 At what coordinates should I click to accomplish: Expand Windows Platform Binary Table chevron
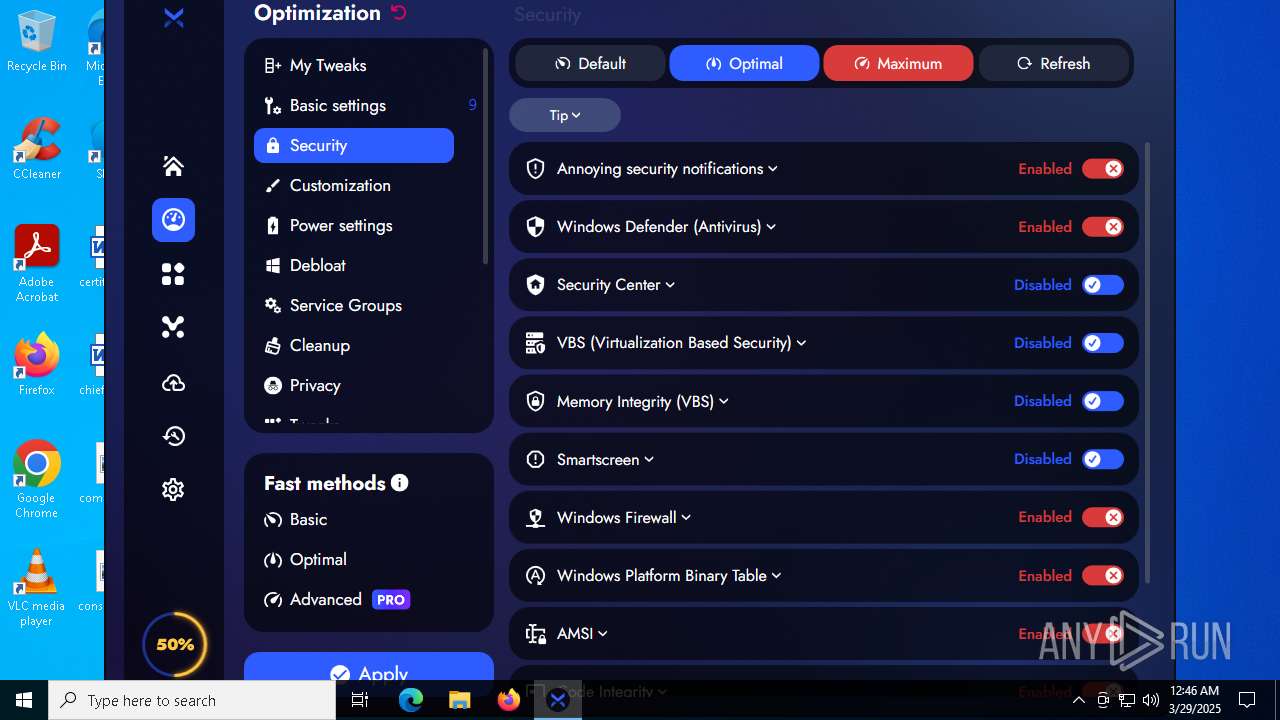776,575
